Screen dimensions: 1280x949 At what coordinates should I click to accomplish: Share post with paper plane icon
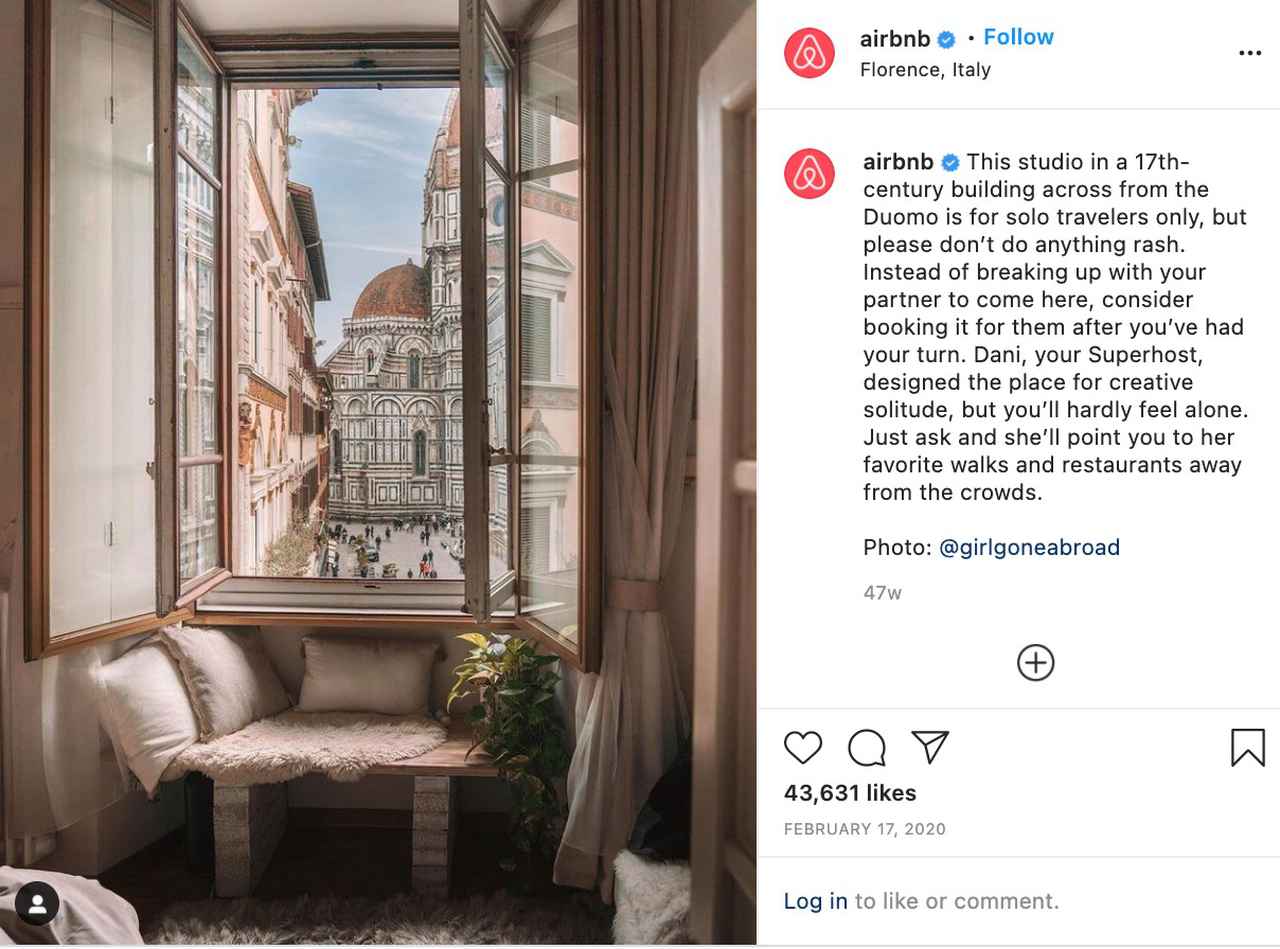tap(930, 747)
